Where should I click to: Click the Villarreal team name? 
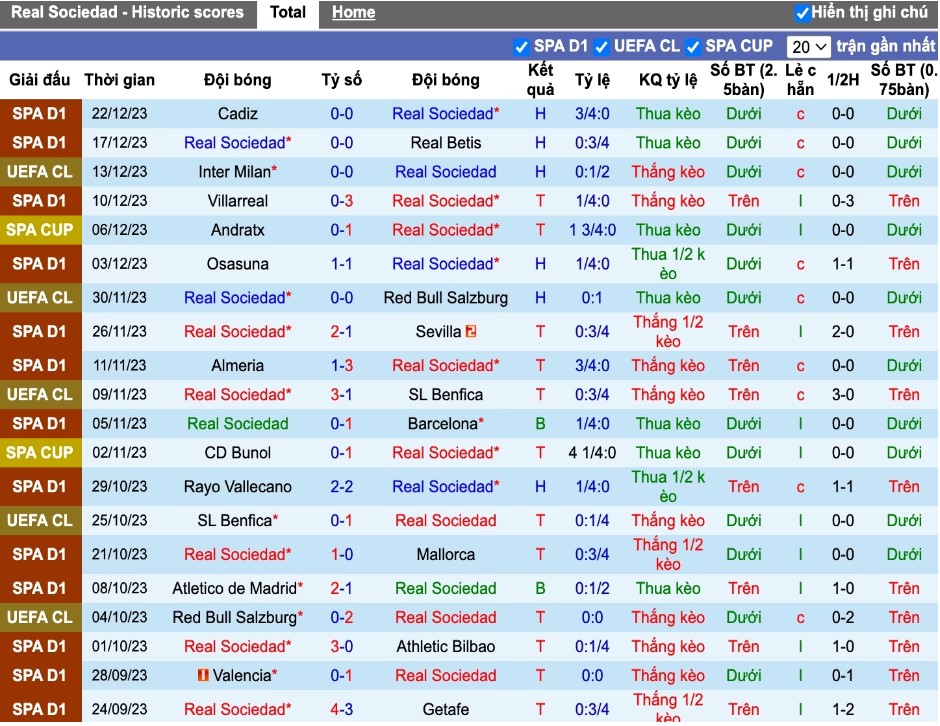(x=237, y=201)
